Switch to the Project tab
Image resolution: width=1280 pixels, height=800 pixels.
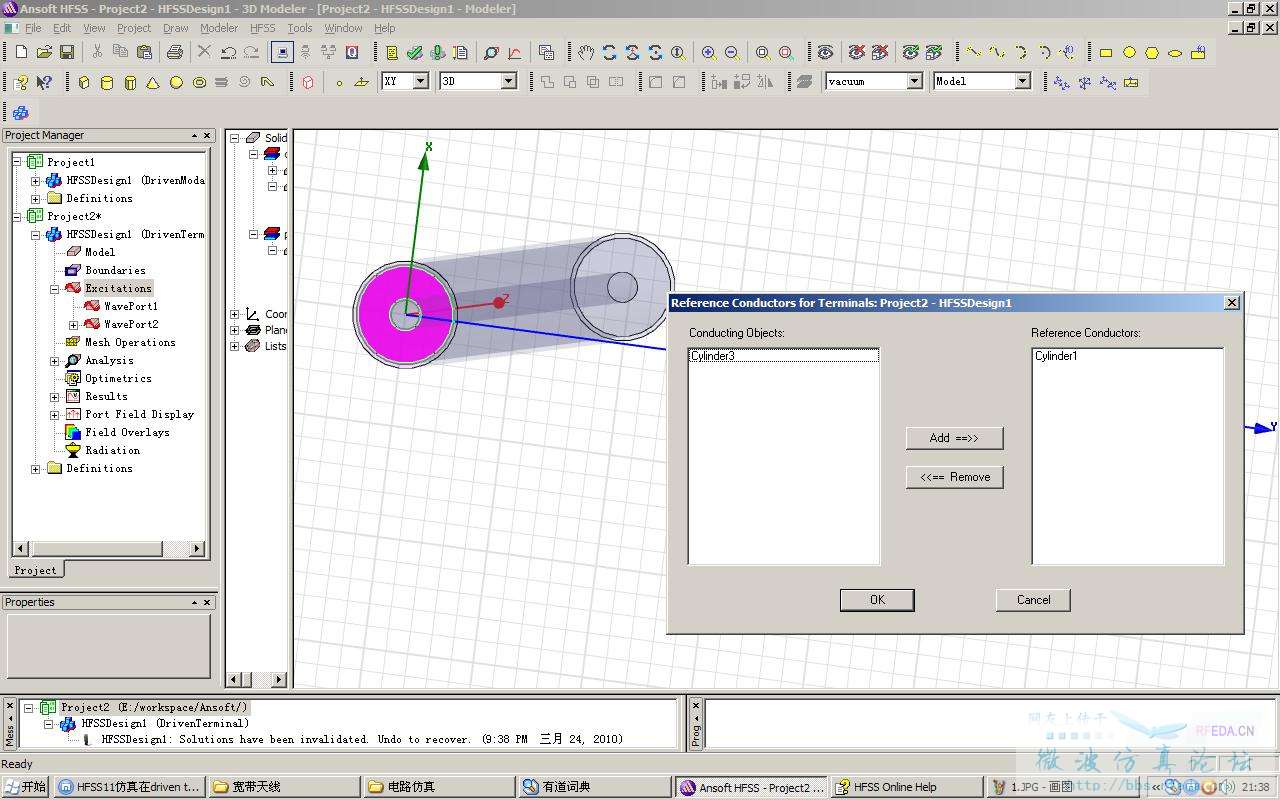point(36,570)
